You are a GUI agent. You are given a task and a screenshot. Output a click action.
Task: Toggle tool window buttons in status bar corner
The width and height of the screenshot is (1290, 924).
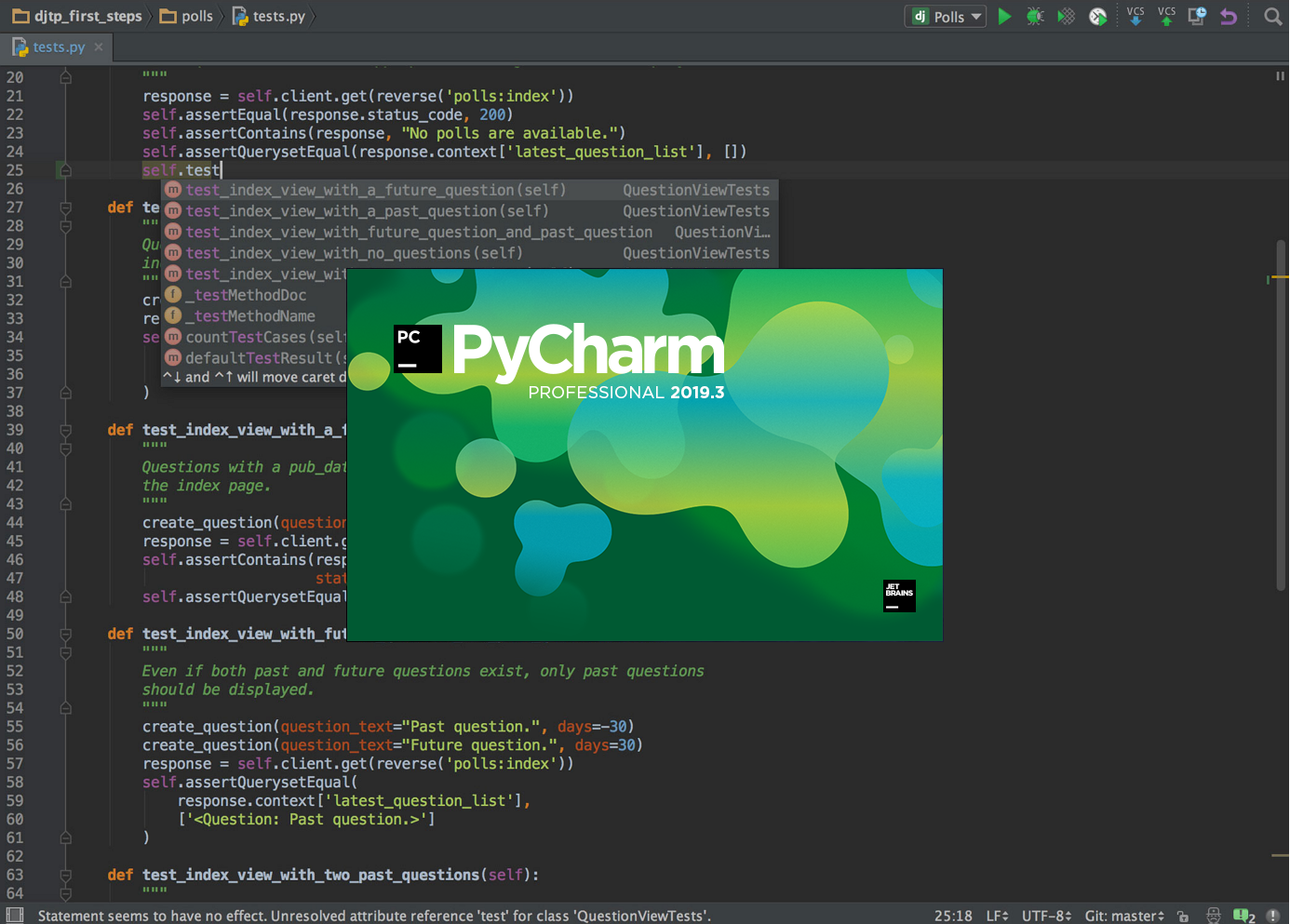[15, 916]
